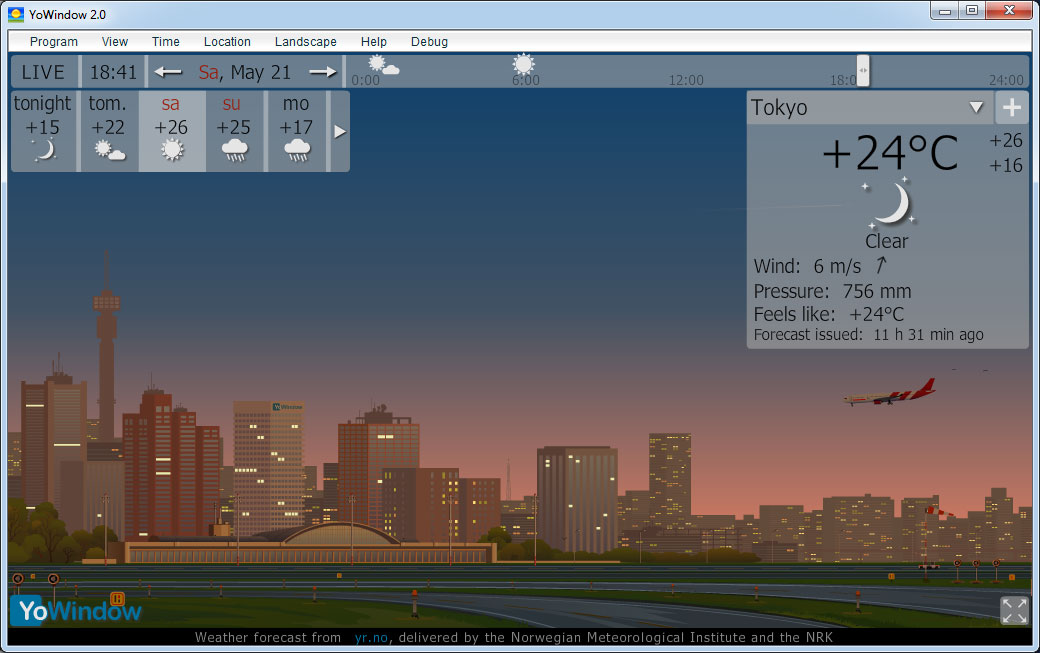
Task: Add a new location with plus button
Action: tap(1012, 108)
